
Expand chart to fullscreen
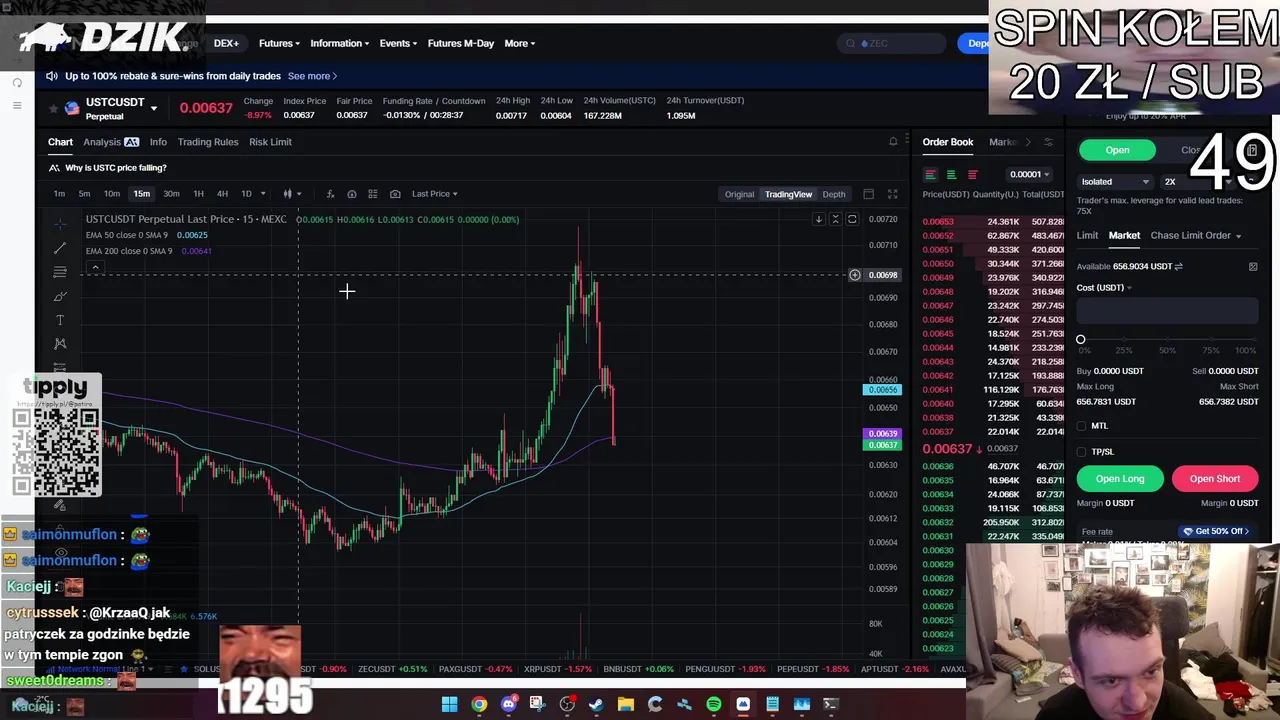click(892, 194)
